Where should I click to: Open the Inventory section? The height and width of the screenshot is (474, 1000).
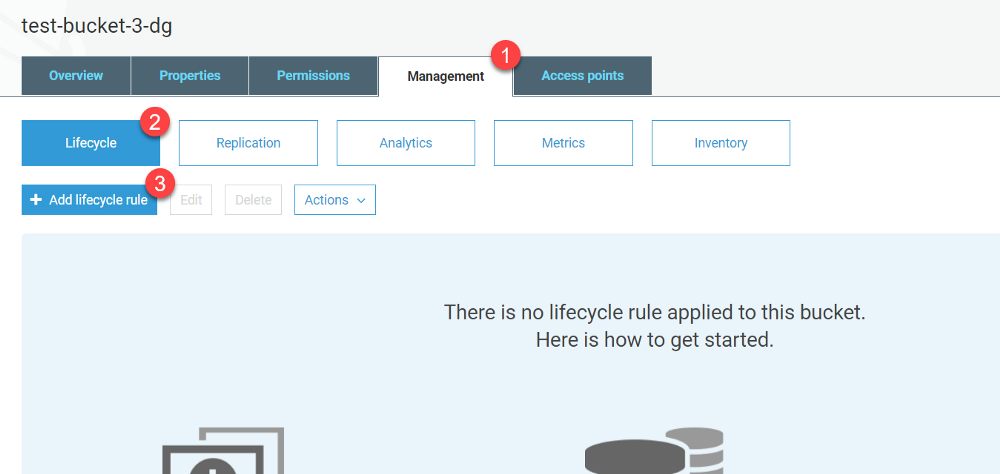721,143
